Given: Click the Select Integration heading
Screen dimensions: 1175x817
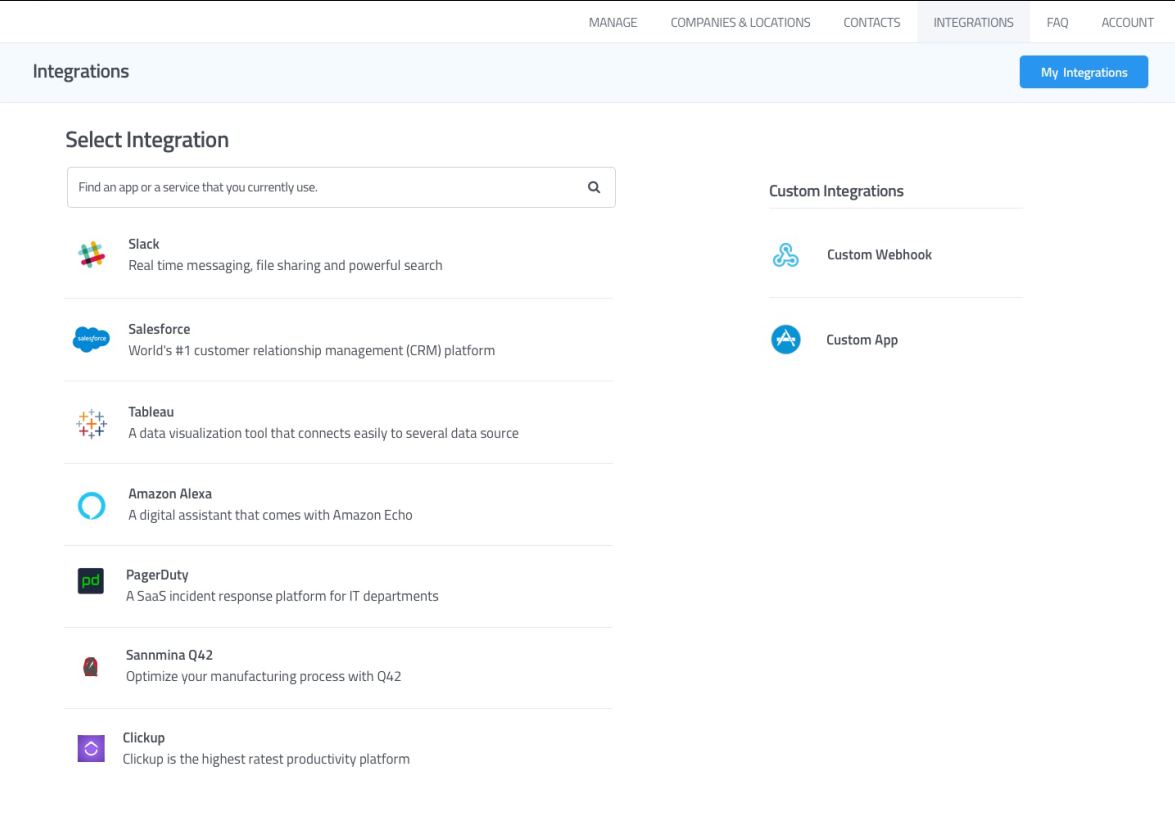Looking at the screenshot, I should 147,139.
